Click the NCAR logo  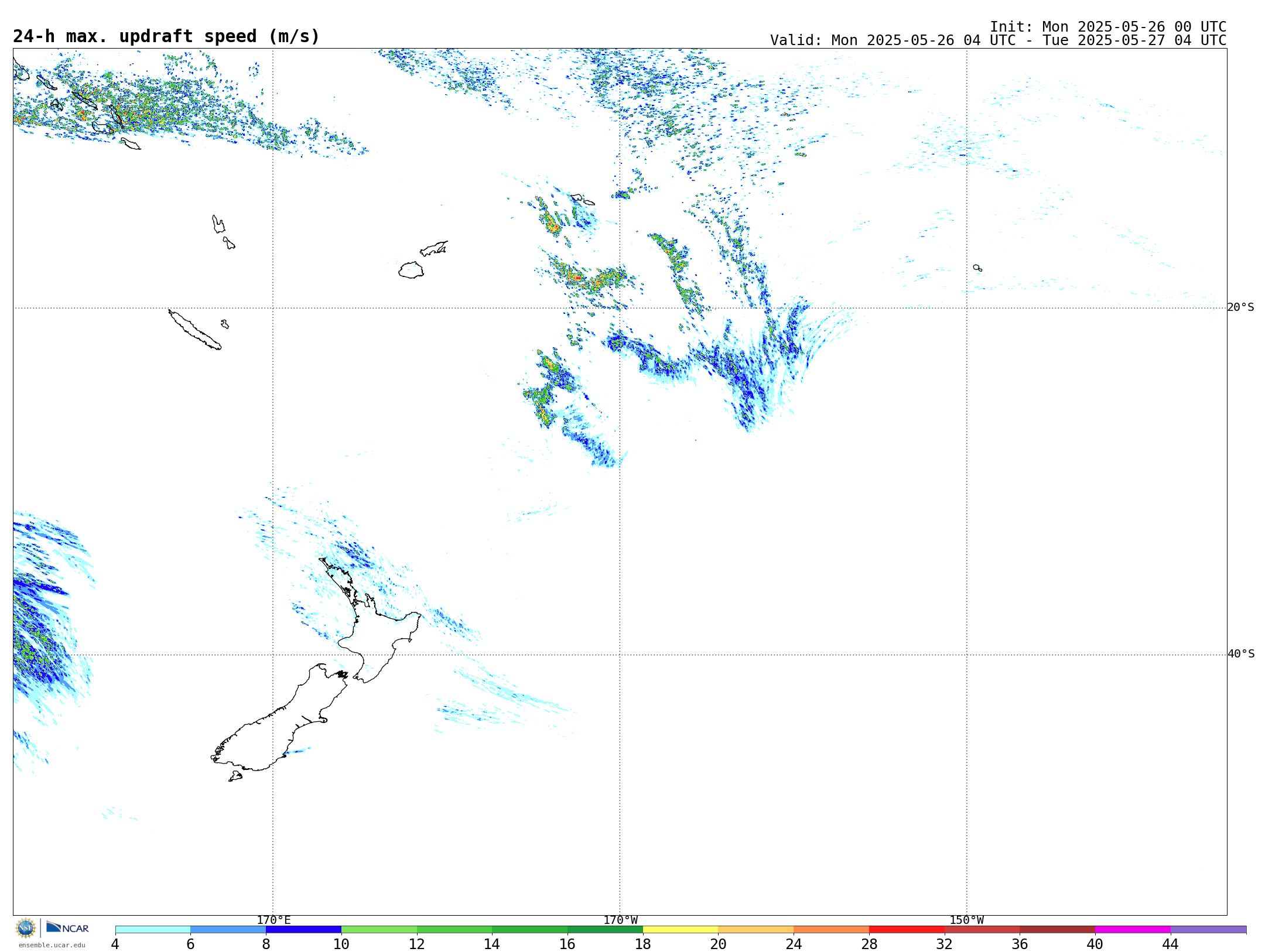(67, 927)
